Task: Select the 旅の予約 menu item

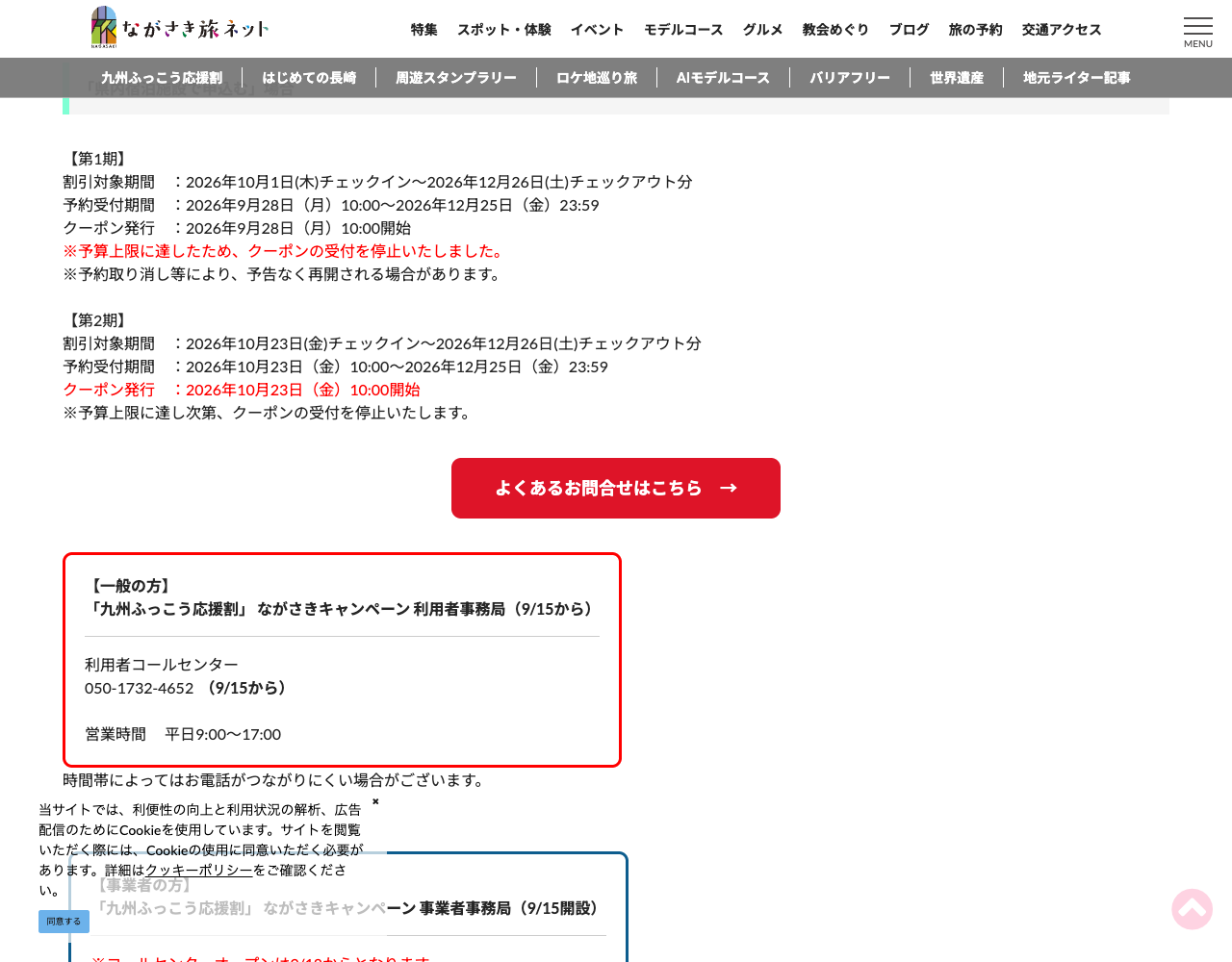Action: (x=976, y=30)
